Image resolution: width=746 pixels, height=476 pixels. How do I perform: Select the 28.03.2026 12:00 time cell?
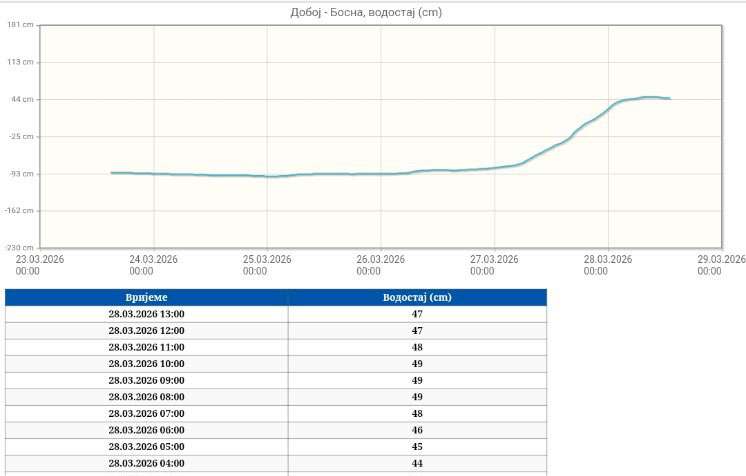tap(146, 331)
